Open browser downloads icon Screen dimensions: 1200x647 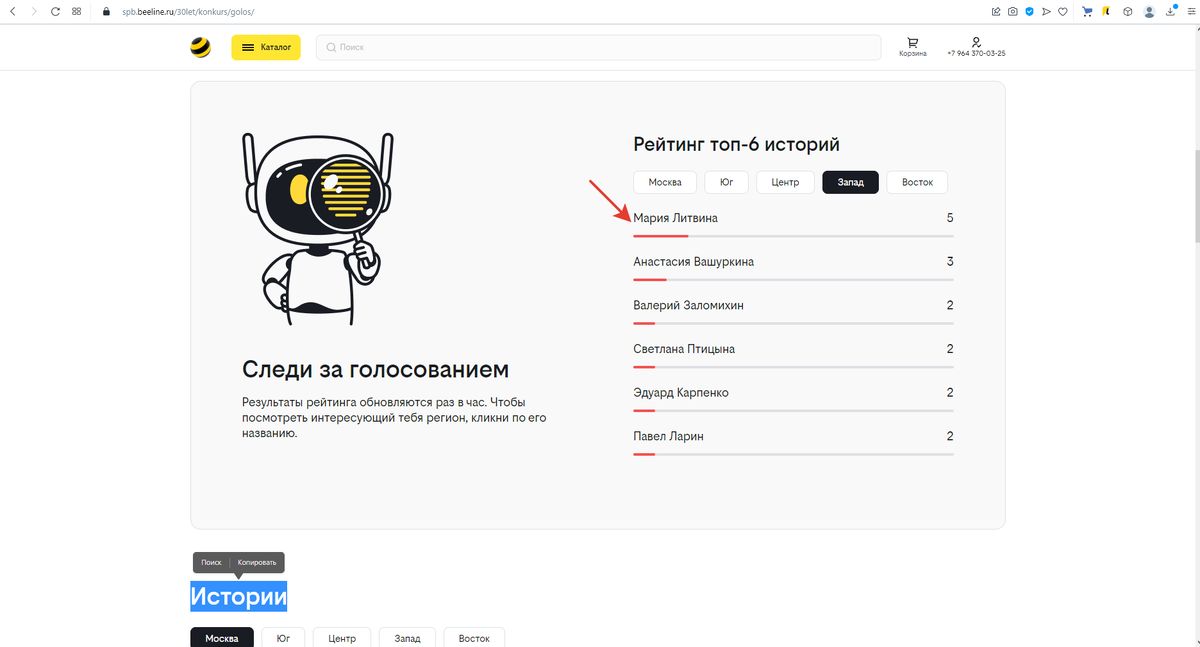coord(1169,12)
